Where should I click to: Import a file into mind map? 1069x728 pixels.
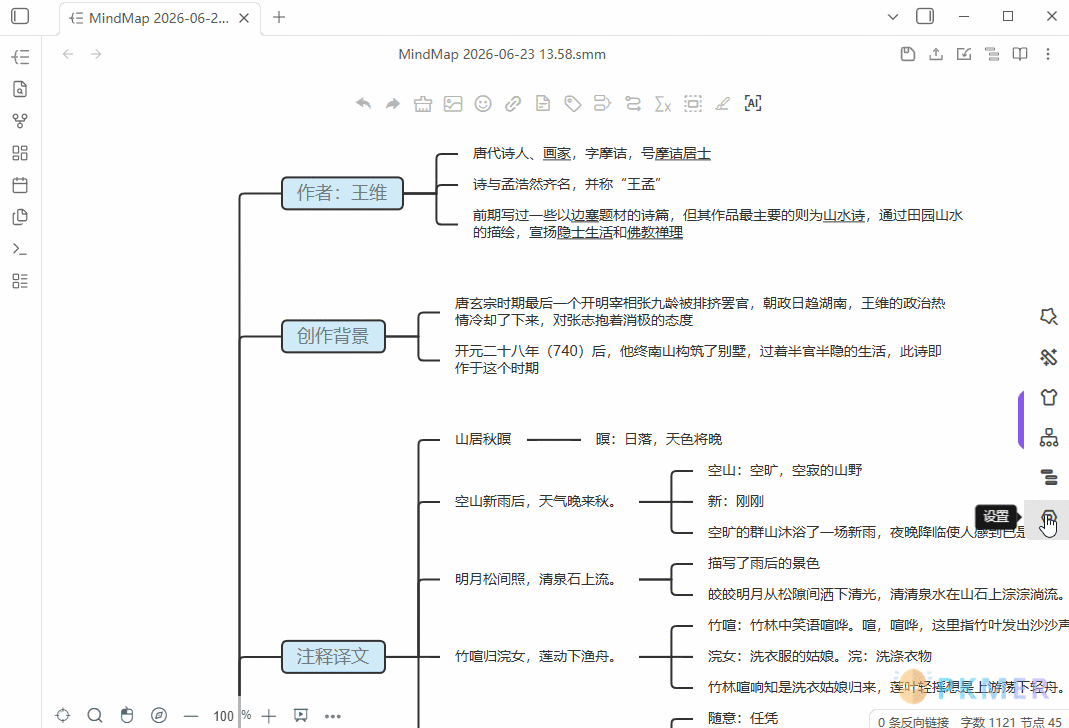[964, 54]
